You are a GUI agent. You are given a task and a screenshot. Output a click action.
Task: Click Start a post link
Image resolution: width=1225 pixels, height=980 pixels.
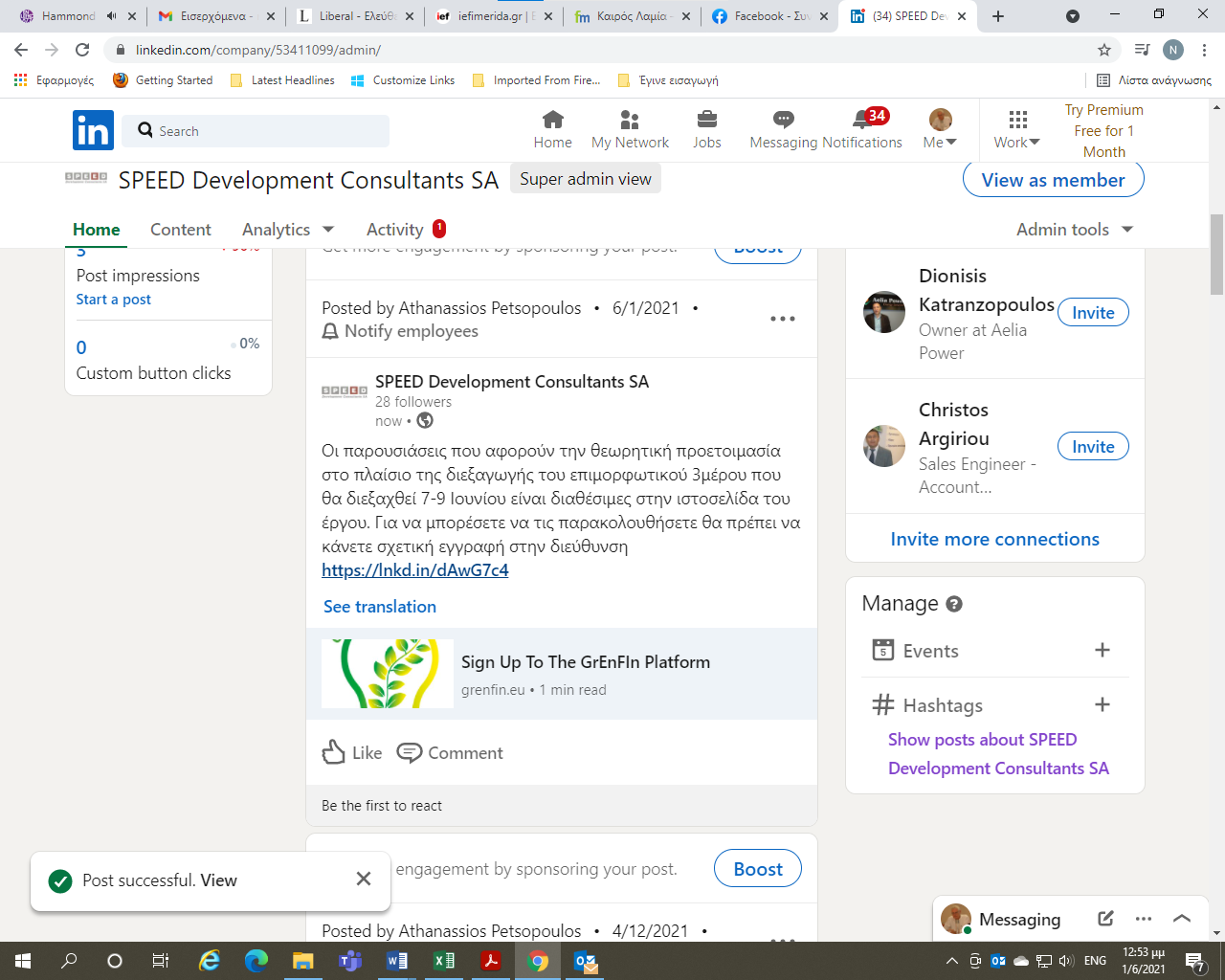[114, 300]
